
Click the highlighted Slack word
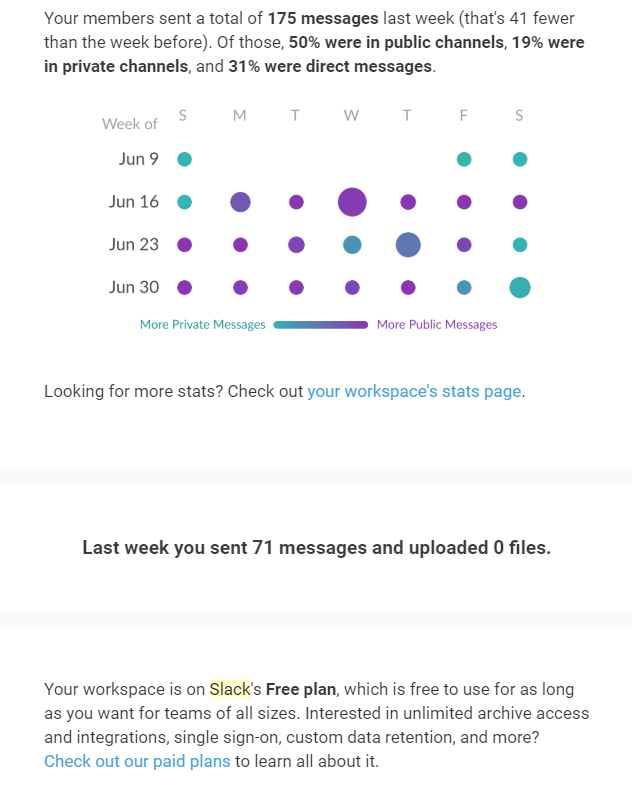pyautogui.click(x=230, y=689)
